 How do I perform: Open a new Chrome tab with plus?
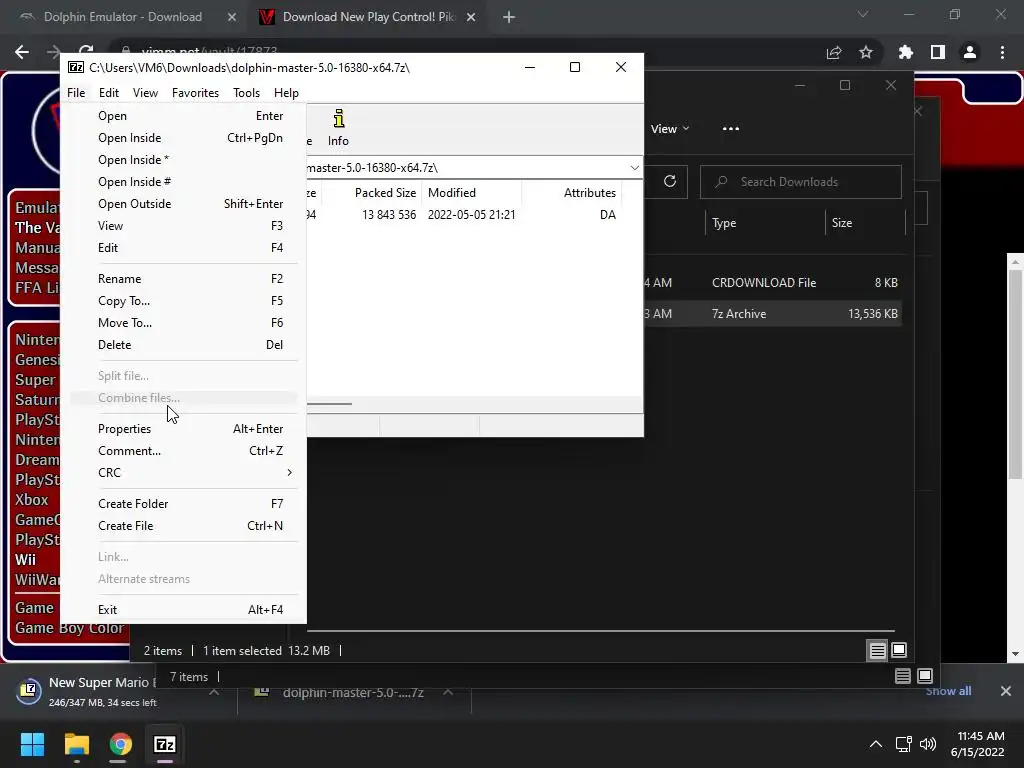tap(509, 17)
